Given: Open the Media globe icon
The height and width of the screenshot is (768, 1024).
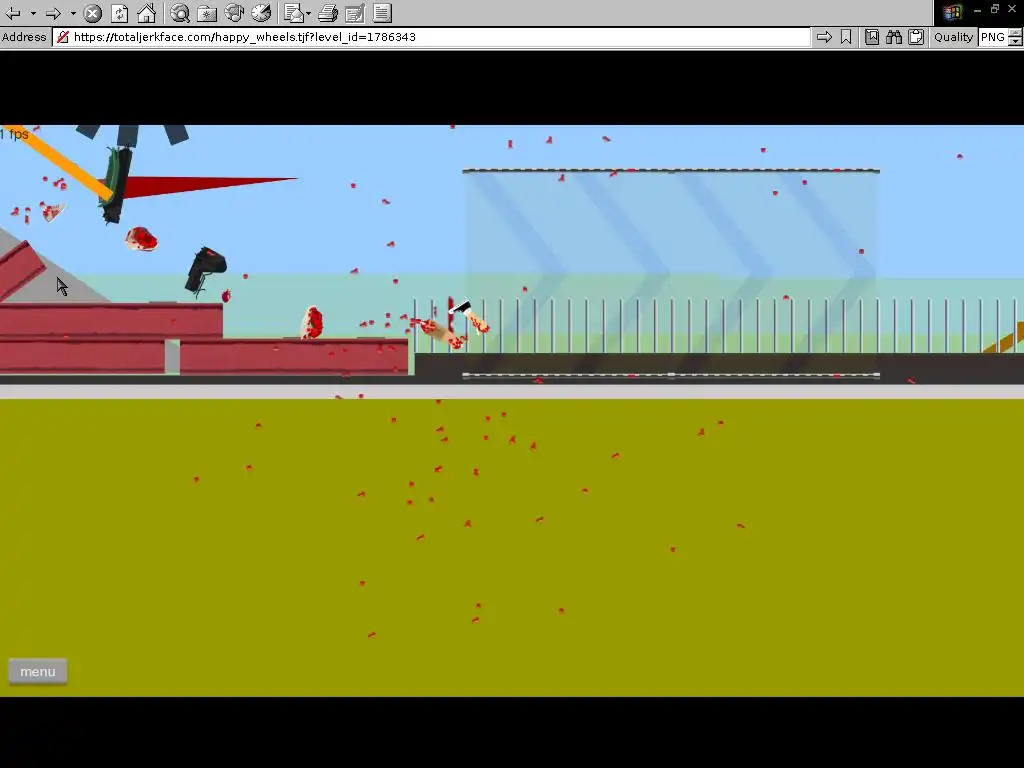Looking at the screenshot, I should click(234, 13).
